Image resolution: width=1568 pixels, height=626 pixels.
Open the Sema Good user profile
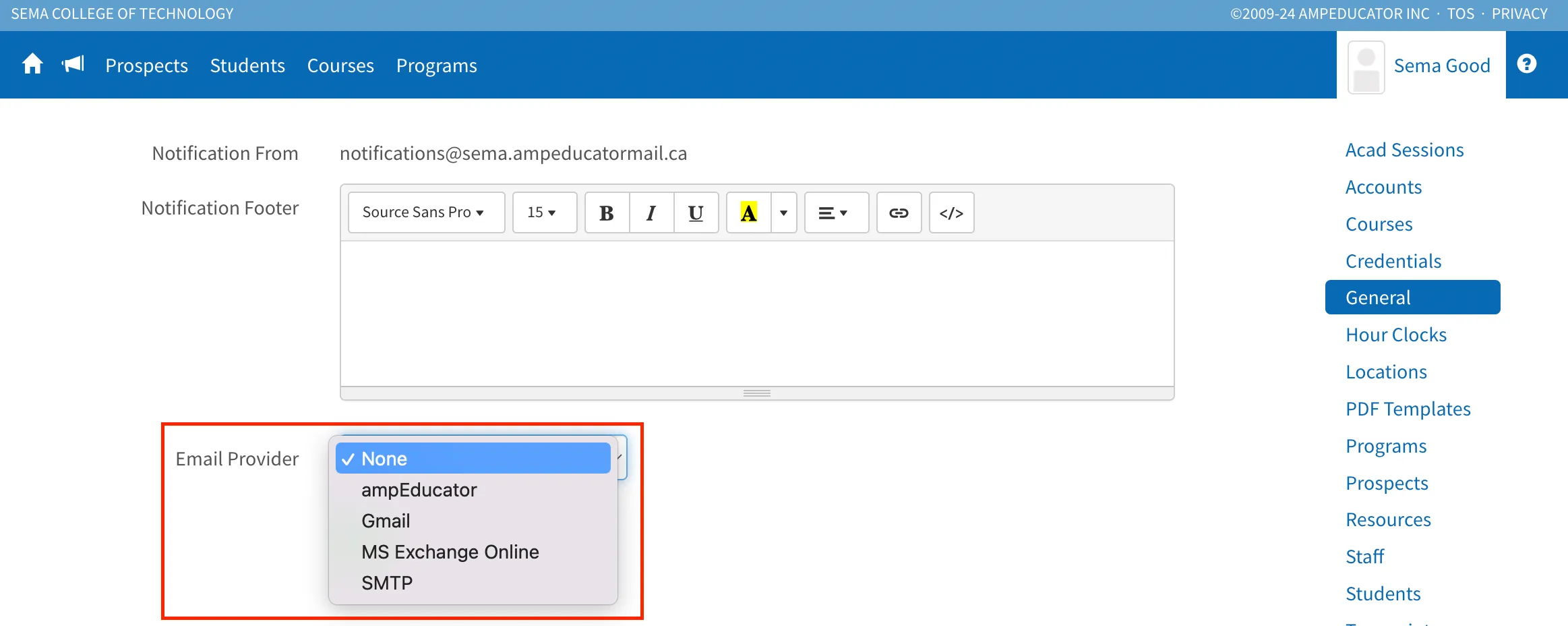point(1441,65)
